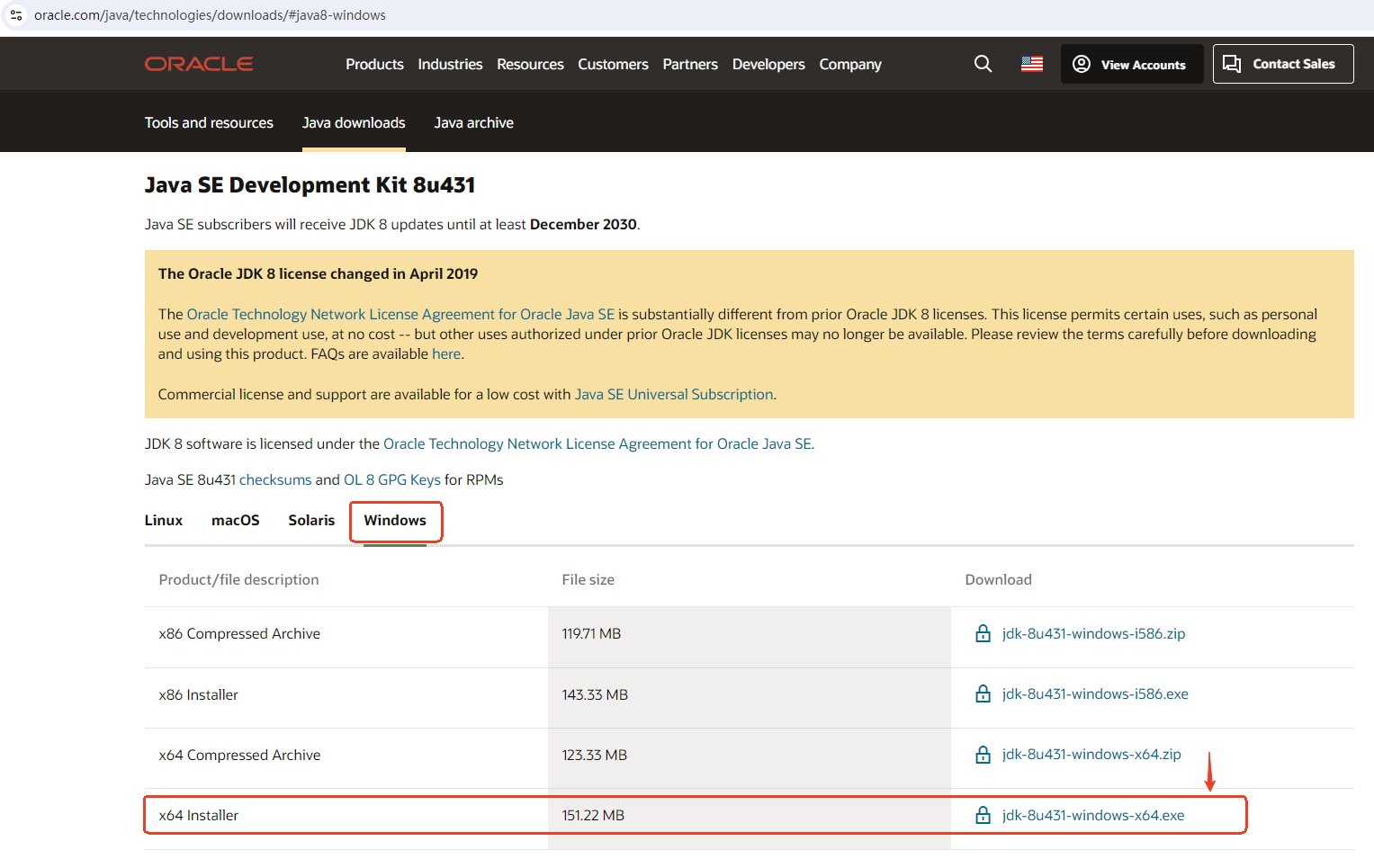The height and width of the screenshot is (868, 1374).
Task: Open View Accounts button
Action: coord(1132,64)
